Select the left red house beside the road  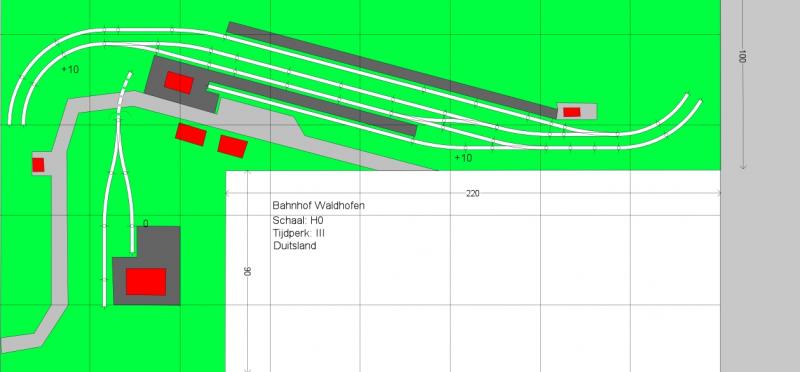point(191,134)
